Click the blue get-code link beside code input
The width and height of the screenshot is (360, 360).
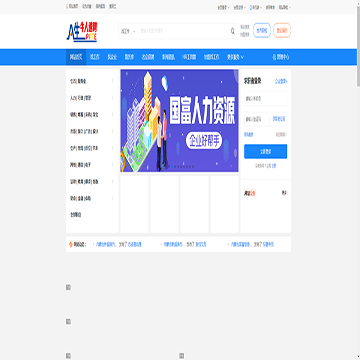[x=279, y=119]
